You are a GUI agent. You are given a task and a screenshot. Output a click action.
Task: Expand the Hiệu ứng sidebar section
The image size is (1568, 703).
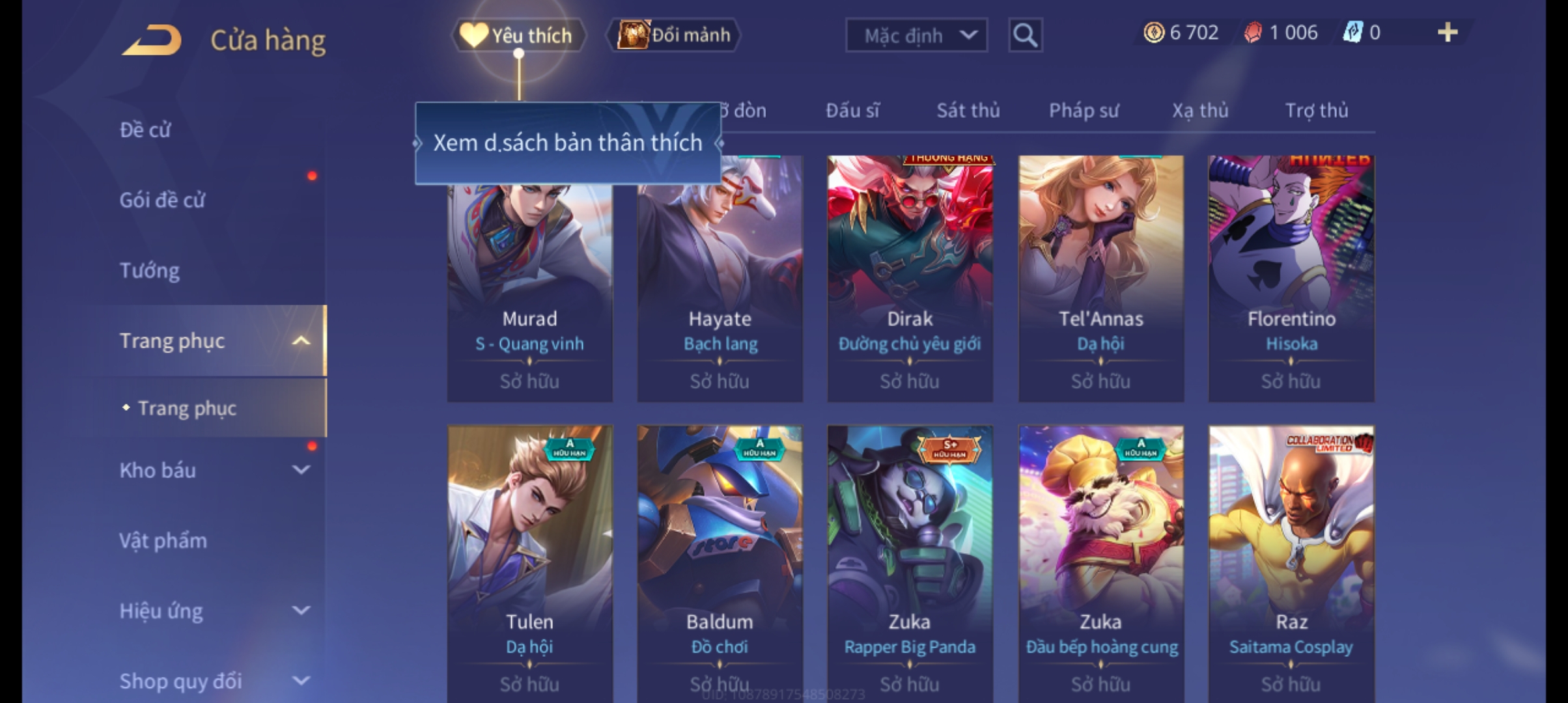click(x=301, y=611)
